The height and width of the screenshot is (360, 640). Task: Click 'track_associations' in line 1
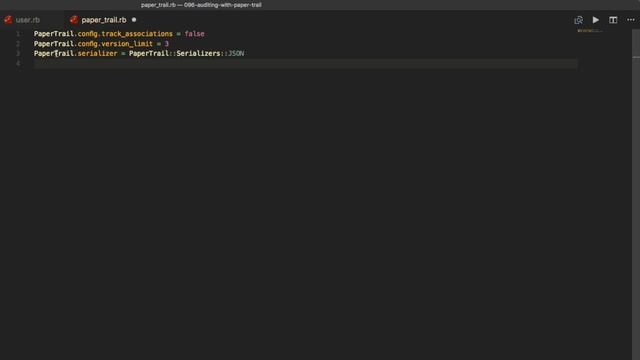(137, 34)
